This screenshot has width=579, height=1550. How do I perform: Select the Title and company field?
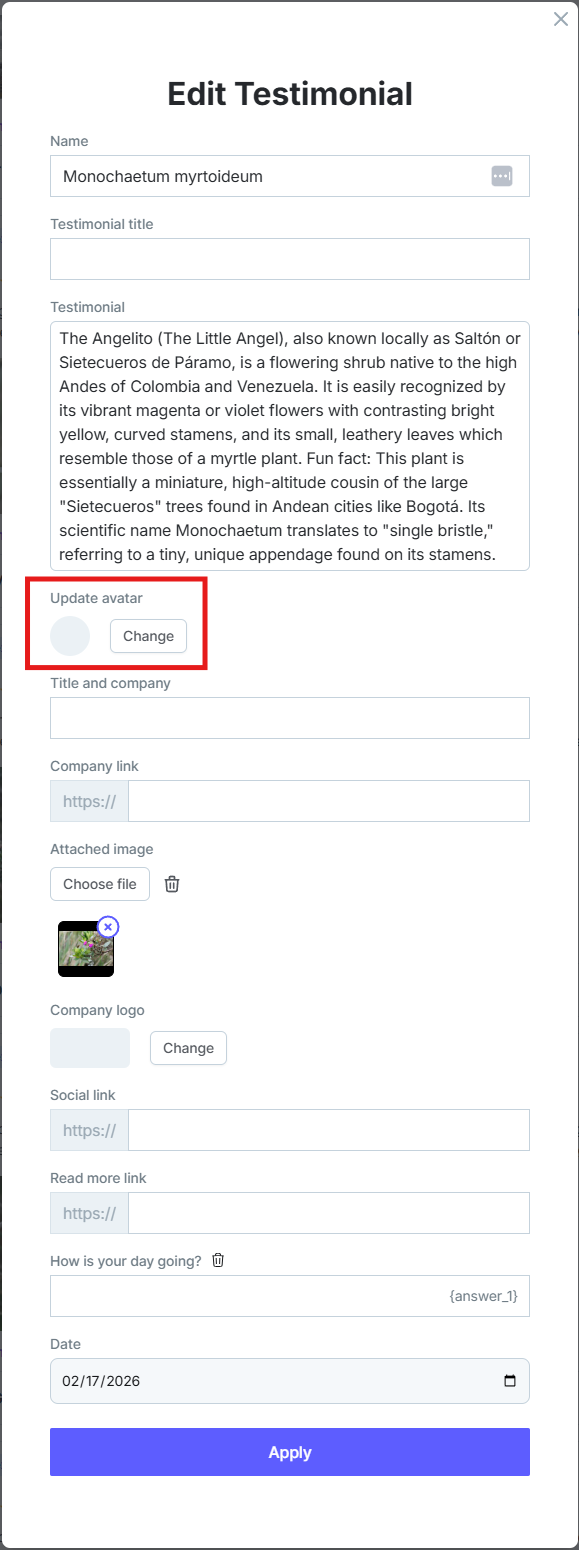pyautogui.click(x=290, y=718)
